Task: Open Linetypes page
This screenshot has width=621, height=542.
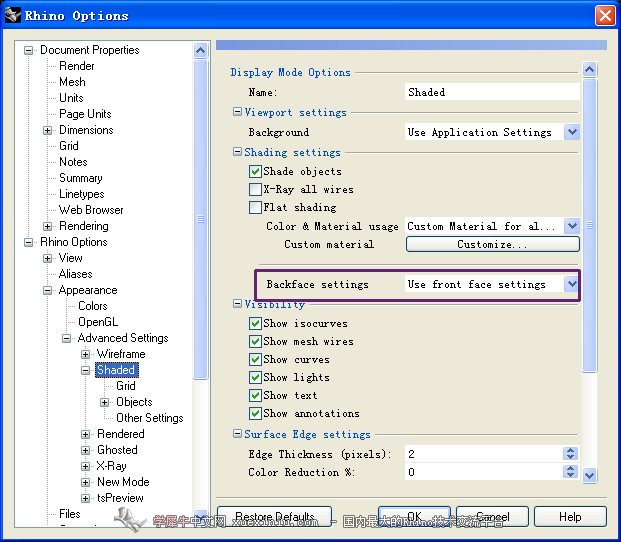Action: pos(82,194)
